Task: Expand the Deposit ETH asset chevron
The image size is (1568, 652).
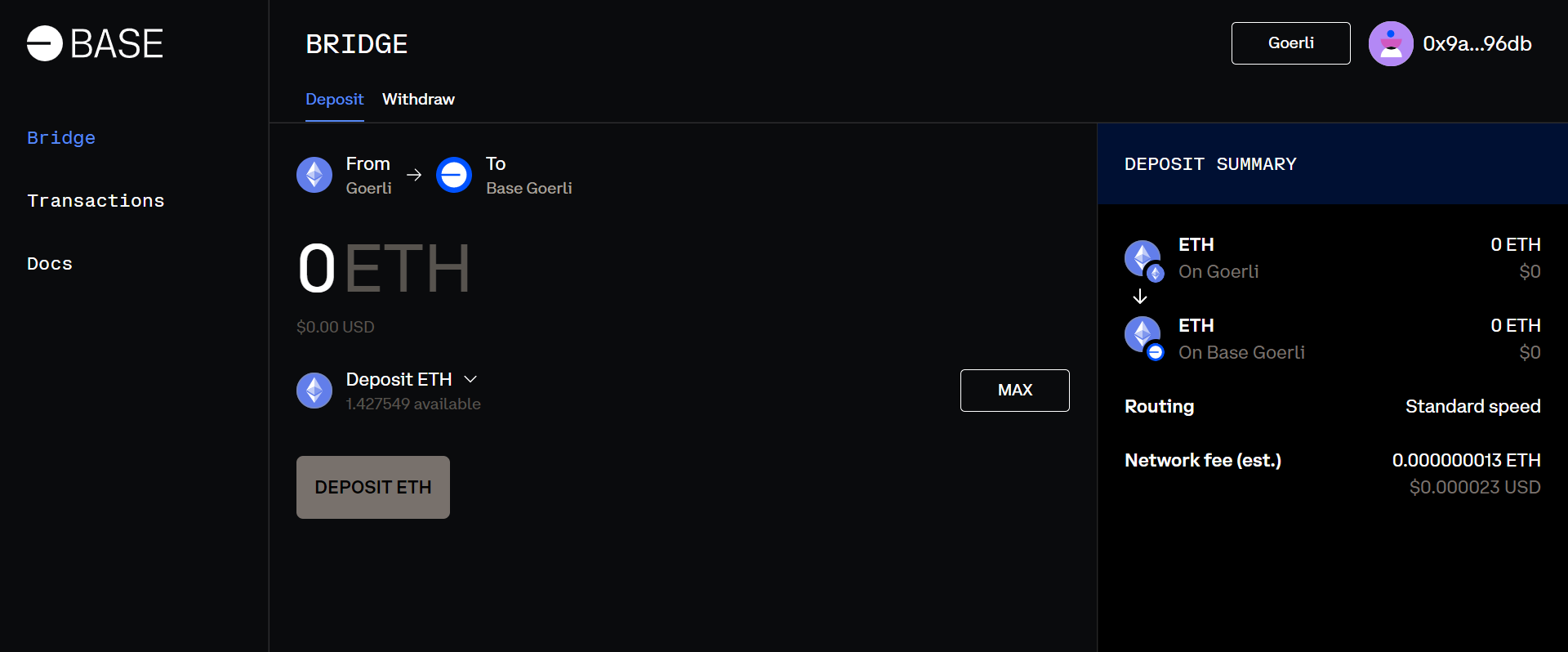Action: 470,379
